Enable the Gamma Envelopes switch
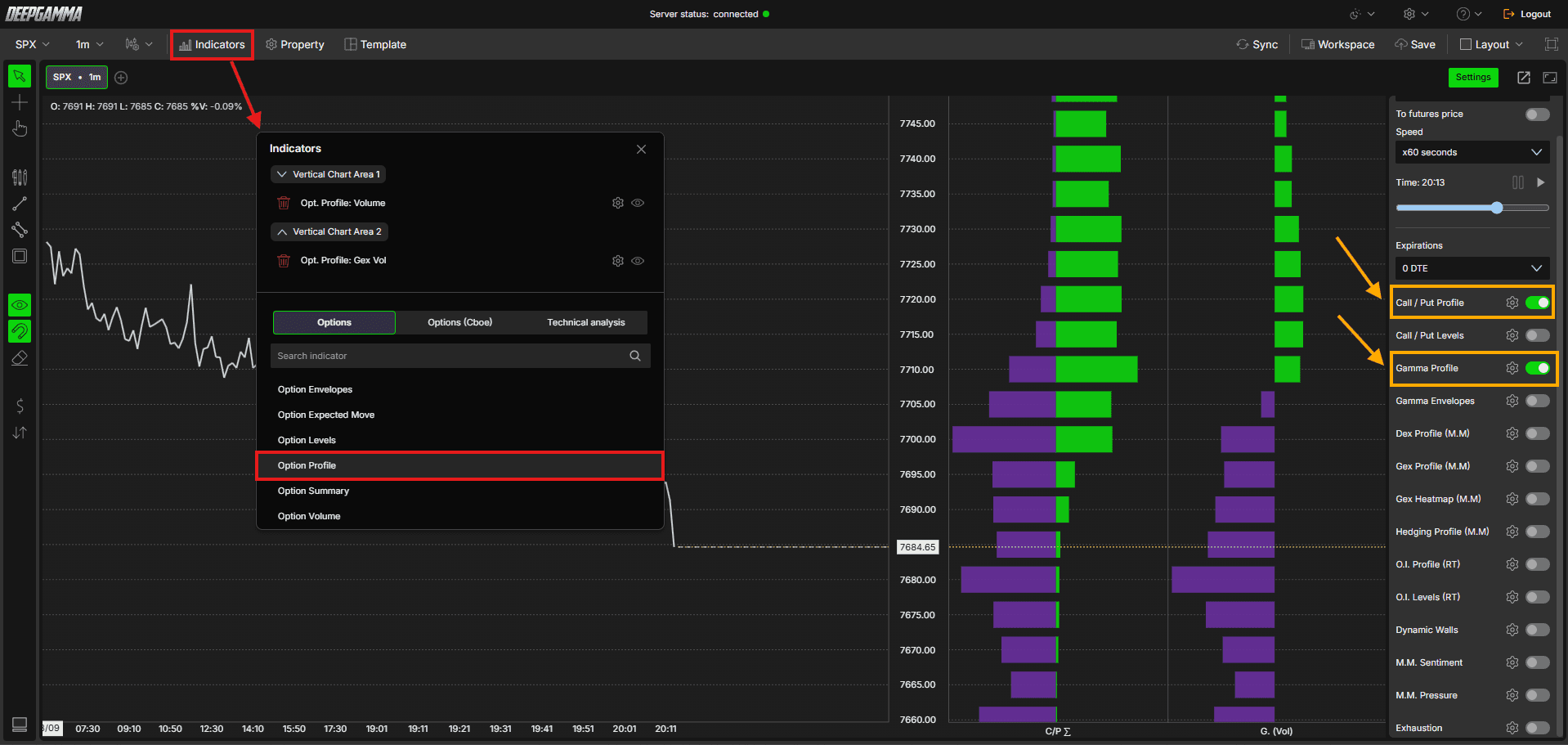The image size is (1568, 745). (1538, 401)
